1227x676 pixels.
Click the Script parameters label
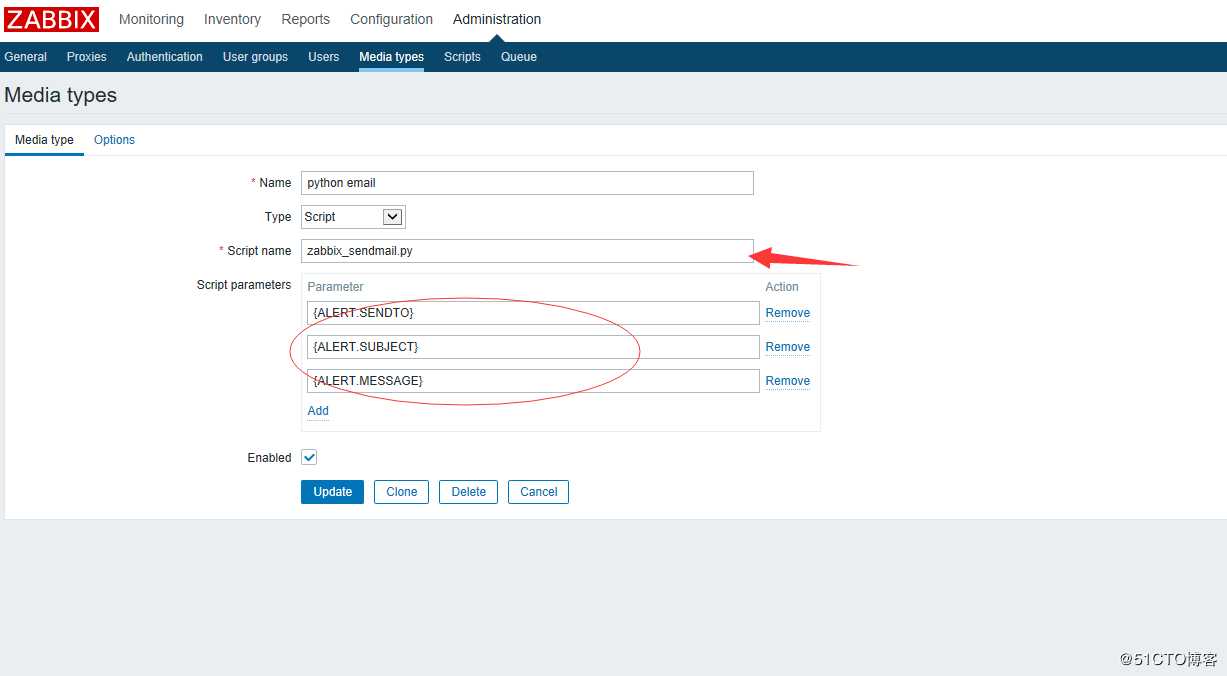(244, 285)
